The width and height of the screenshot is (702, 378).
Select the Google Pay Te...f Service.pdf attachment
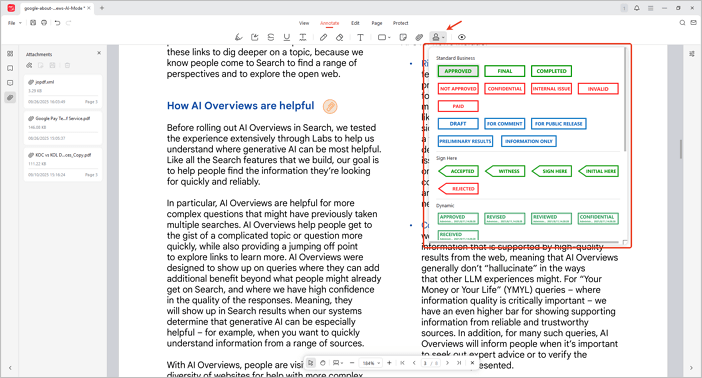click(x=63, y=128)
